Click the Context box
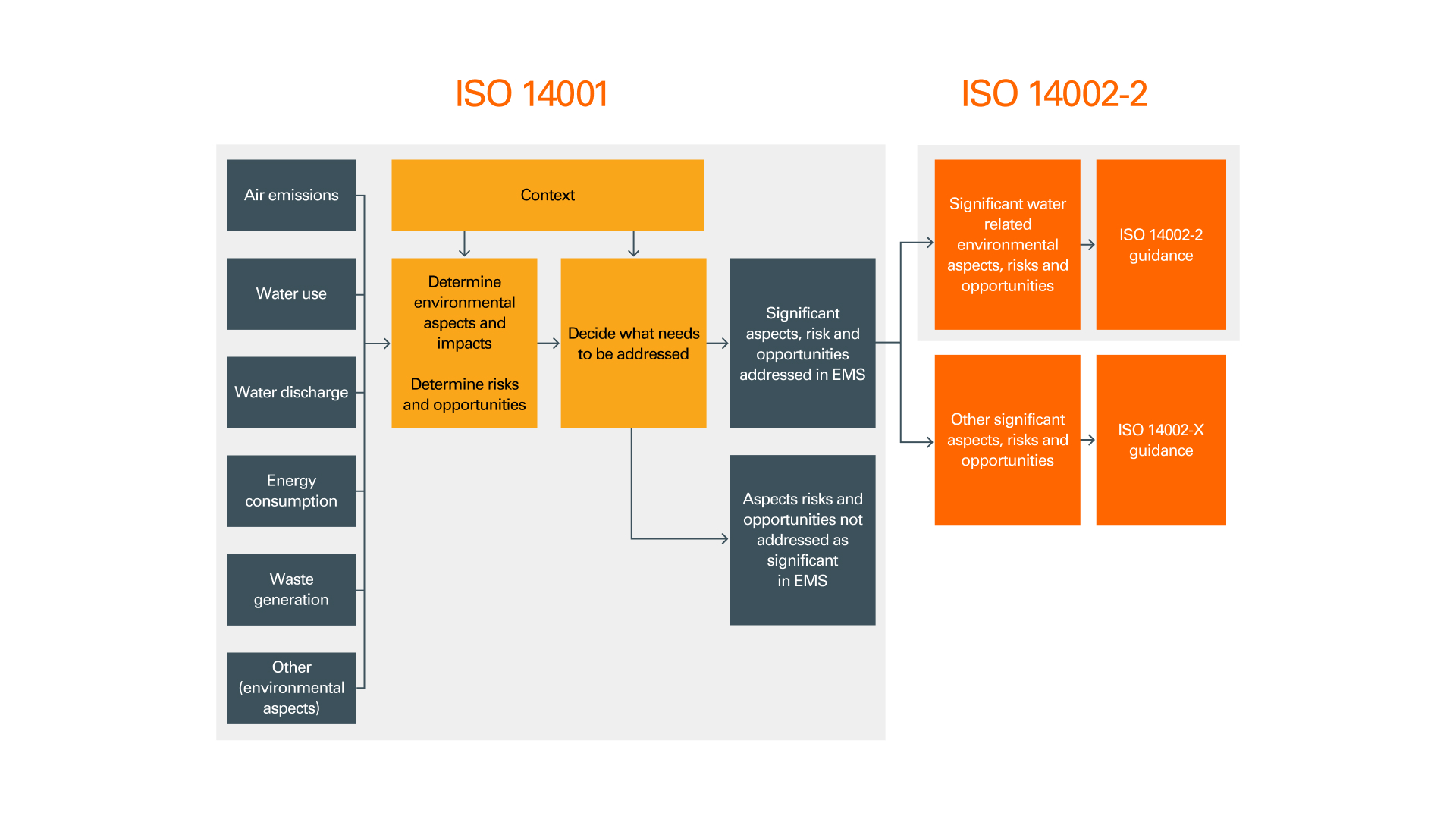 click(x=548, y=195)
